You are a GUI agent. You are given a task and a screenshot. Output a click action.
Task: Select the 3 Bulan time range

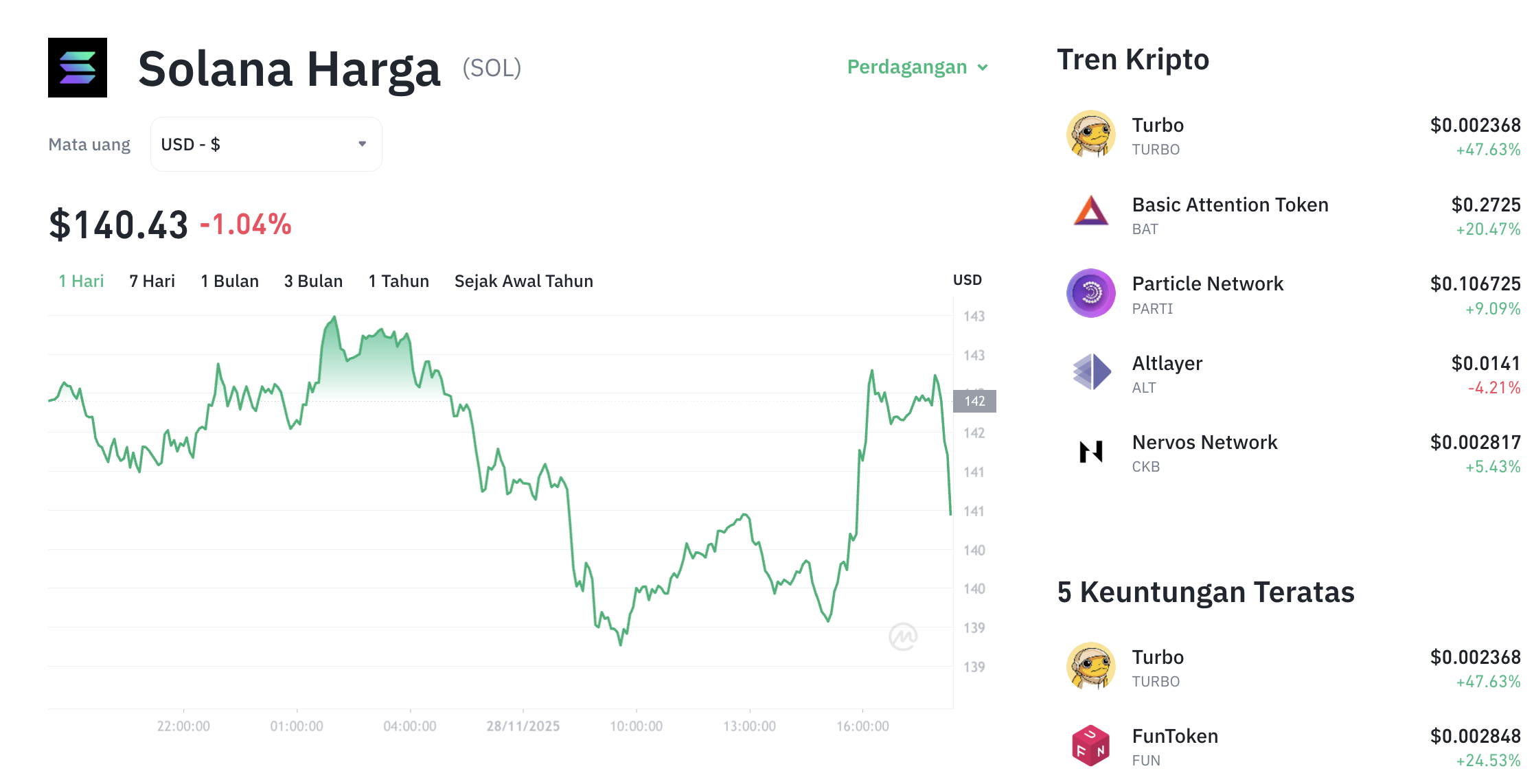(x=313, y=281)
